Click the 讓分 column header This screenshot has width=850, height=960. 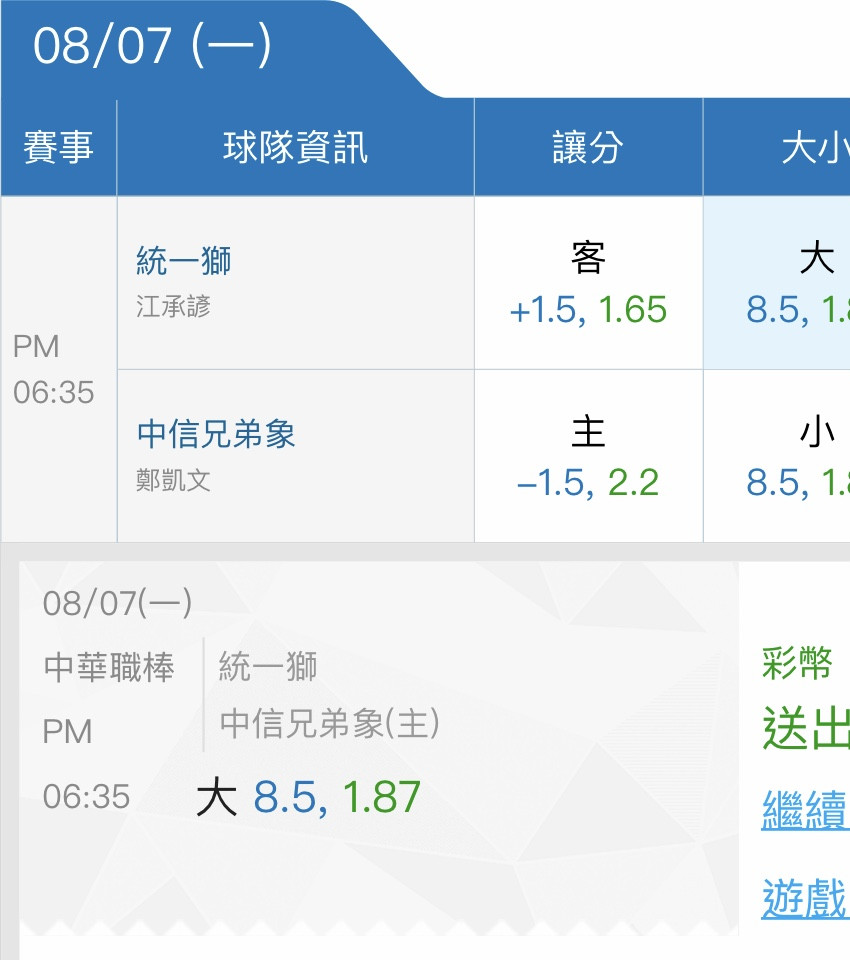[589, 148]
